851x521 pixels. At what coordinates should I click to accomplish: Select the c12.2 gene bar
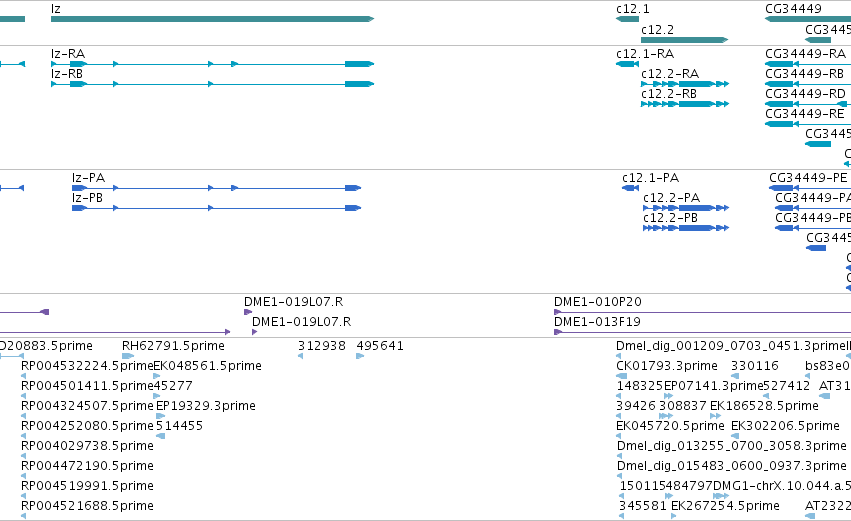[684, 40]
